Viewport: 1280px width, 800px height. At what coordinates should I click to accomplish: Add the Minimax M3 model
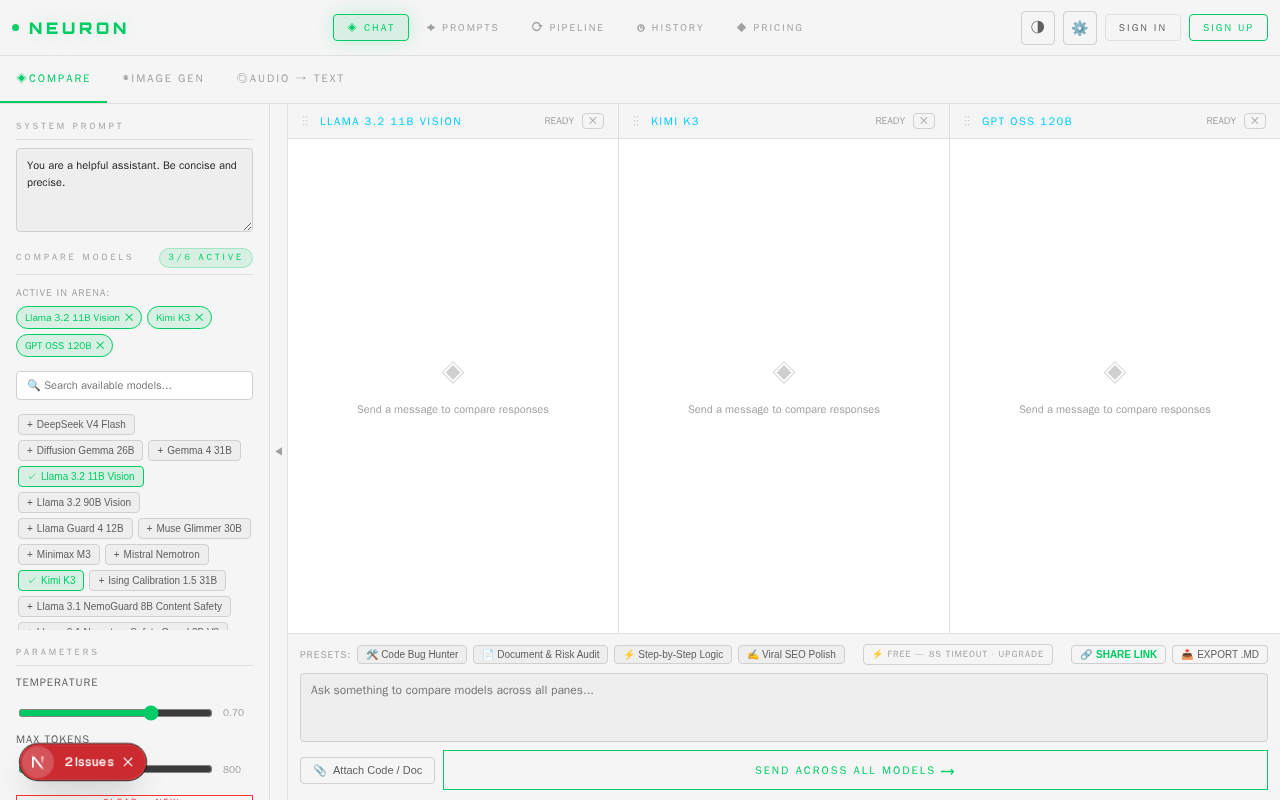59,555
